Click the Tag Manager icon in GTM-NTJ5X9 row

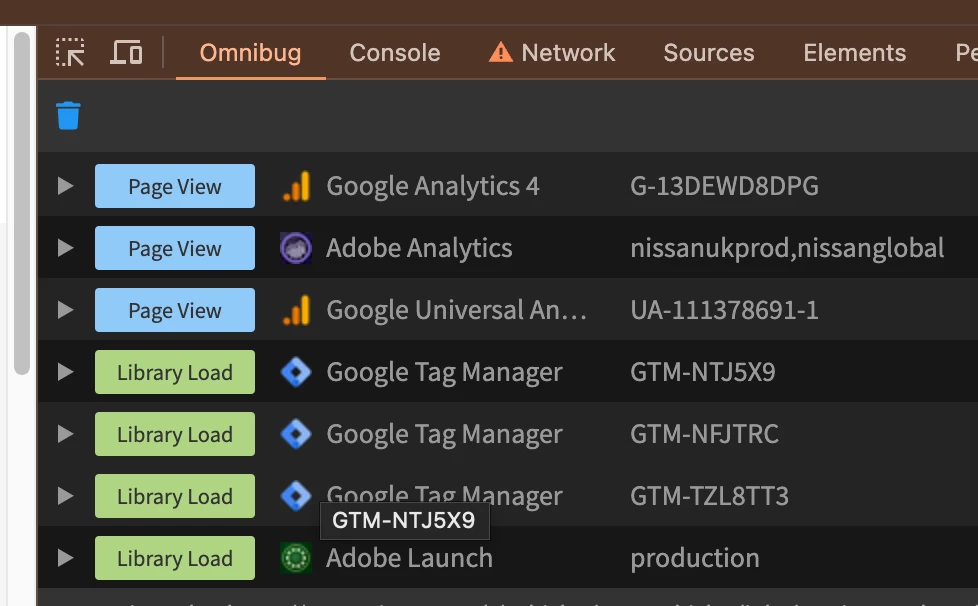tap(296, 372)
